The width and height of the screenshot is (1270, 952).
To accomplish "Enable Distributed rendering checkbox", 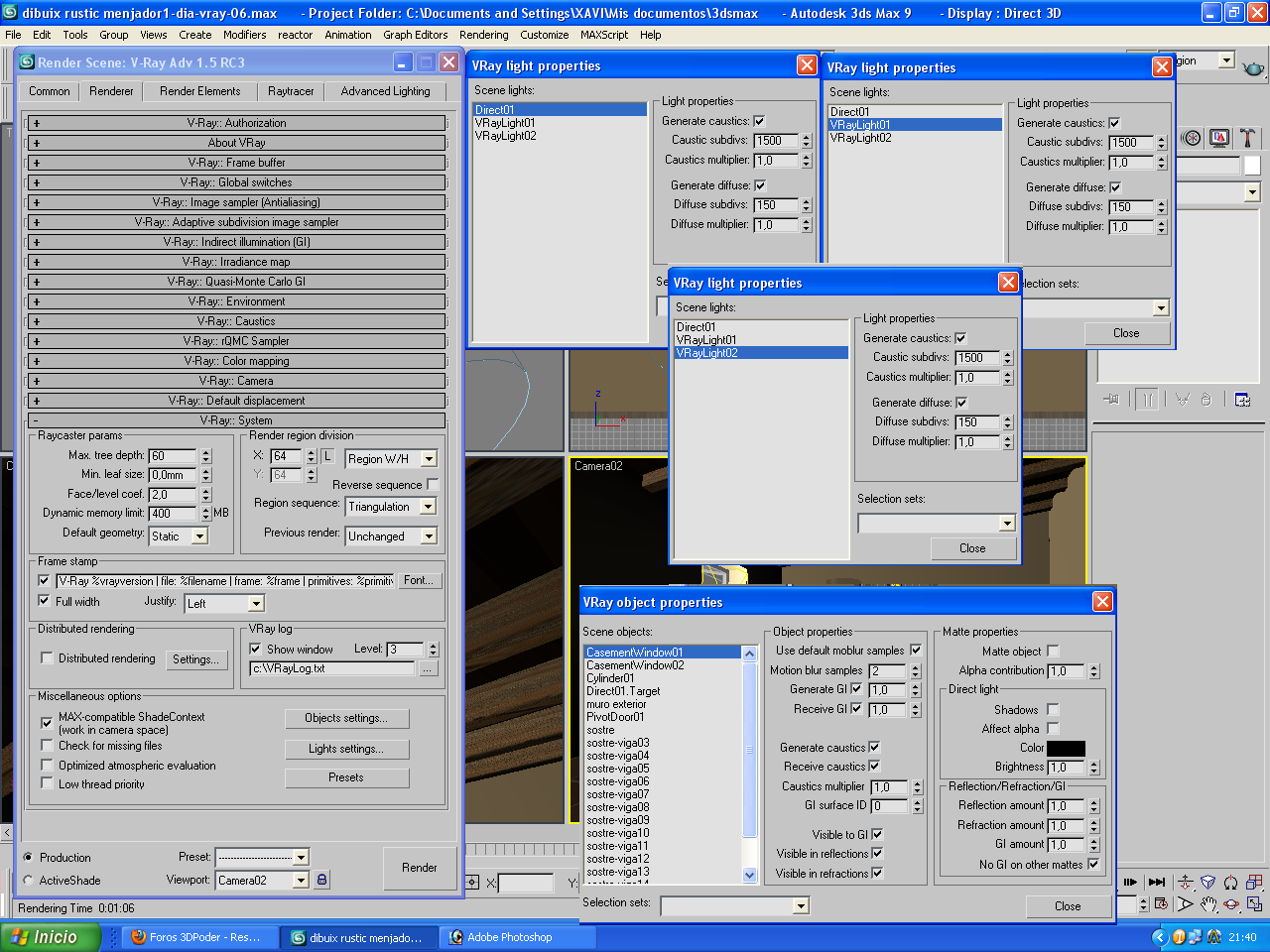I will coord(47,658).
